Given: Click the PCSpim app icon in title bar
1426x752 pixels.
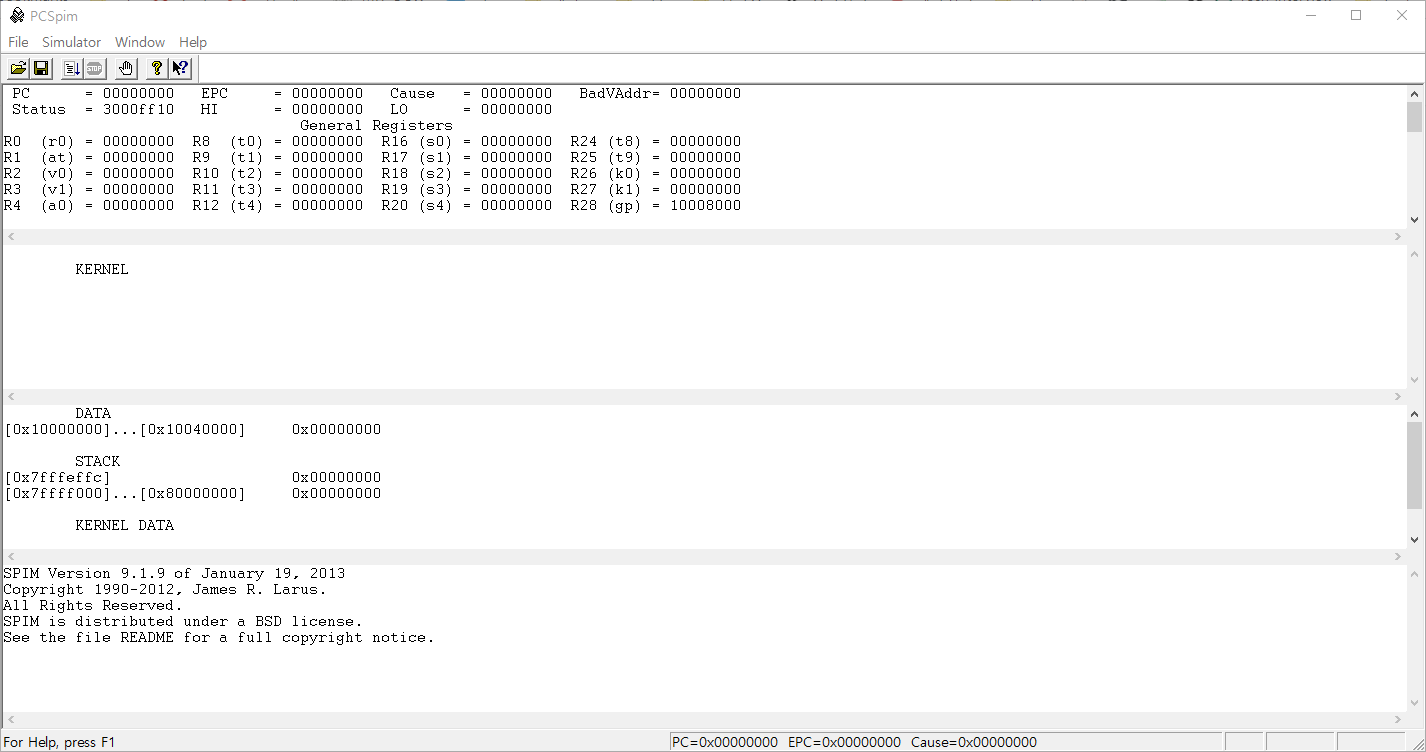Looking at the screenshot, I should click(x=17, y=15).
